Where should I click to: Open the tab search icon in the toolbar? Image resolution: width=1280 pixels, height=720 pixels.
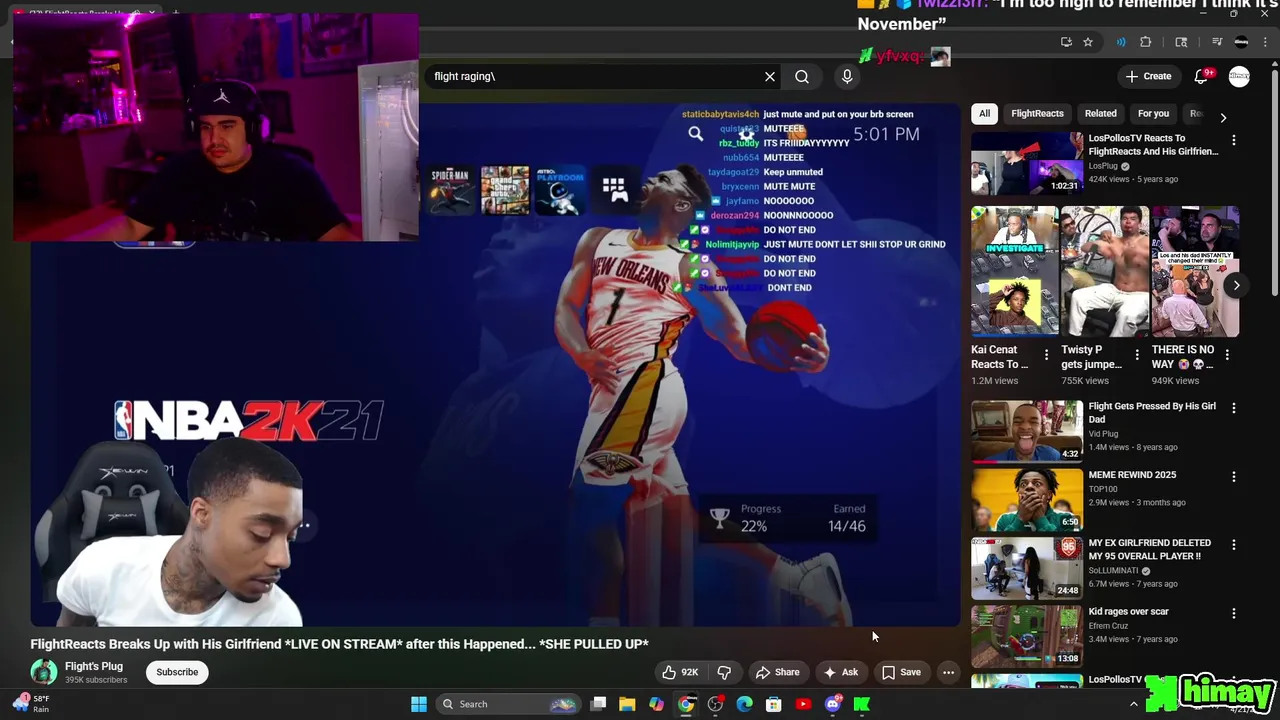[1181, 42]
